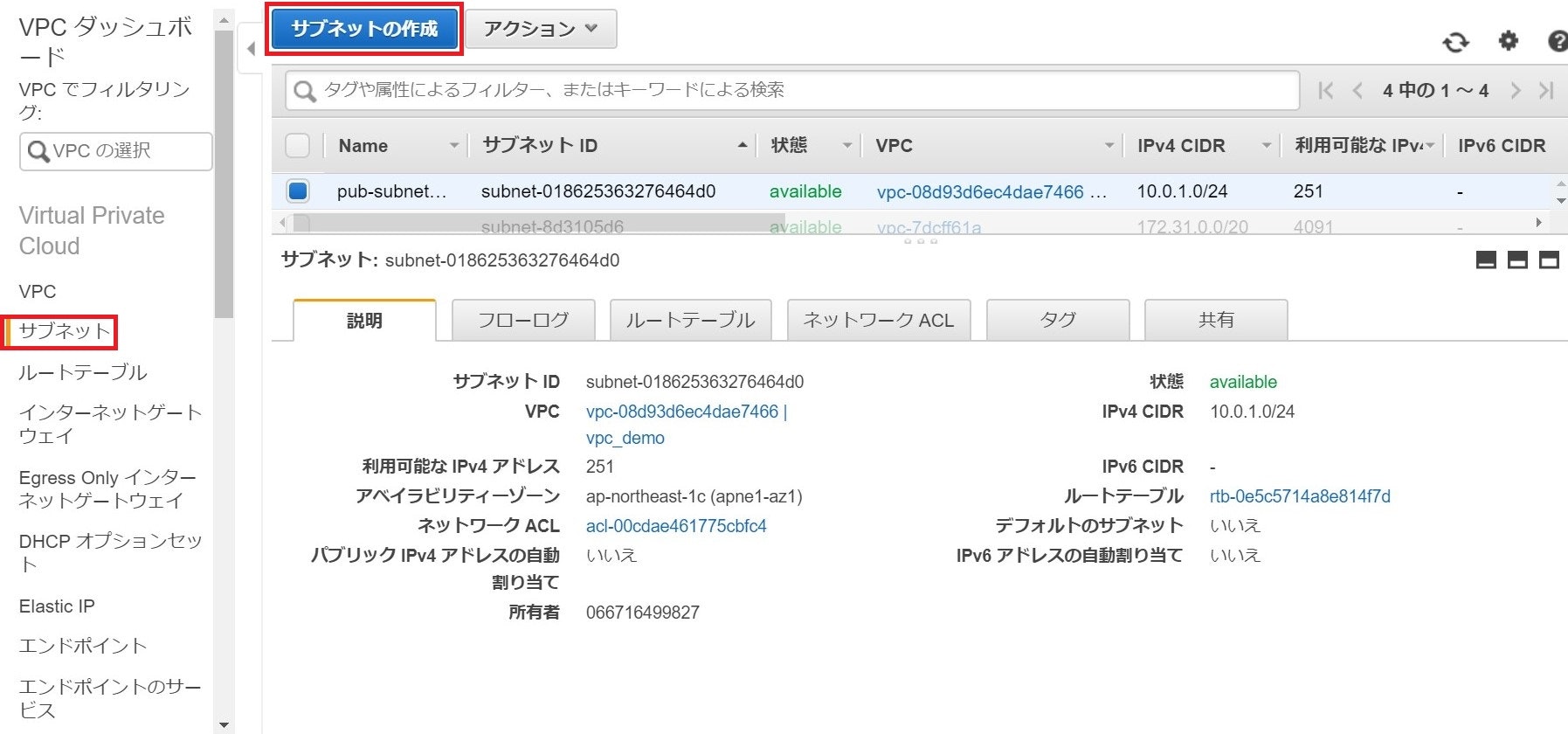Screen dimensions: 1568x734
Task: Click the refresh icon
Action: (x=1455, y=42)
